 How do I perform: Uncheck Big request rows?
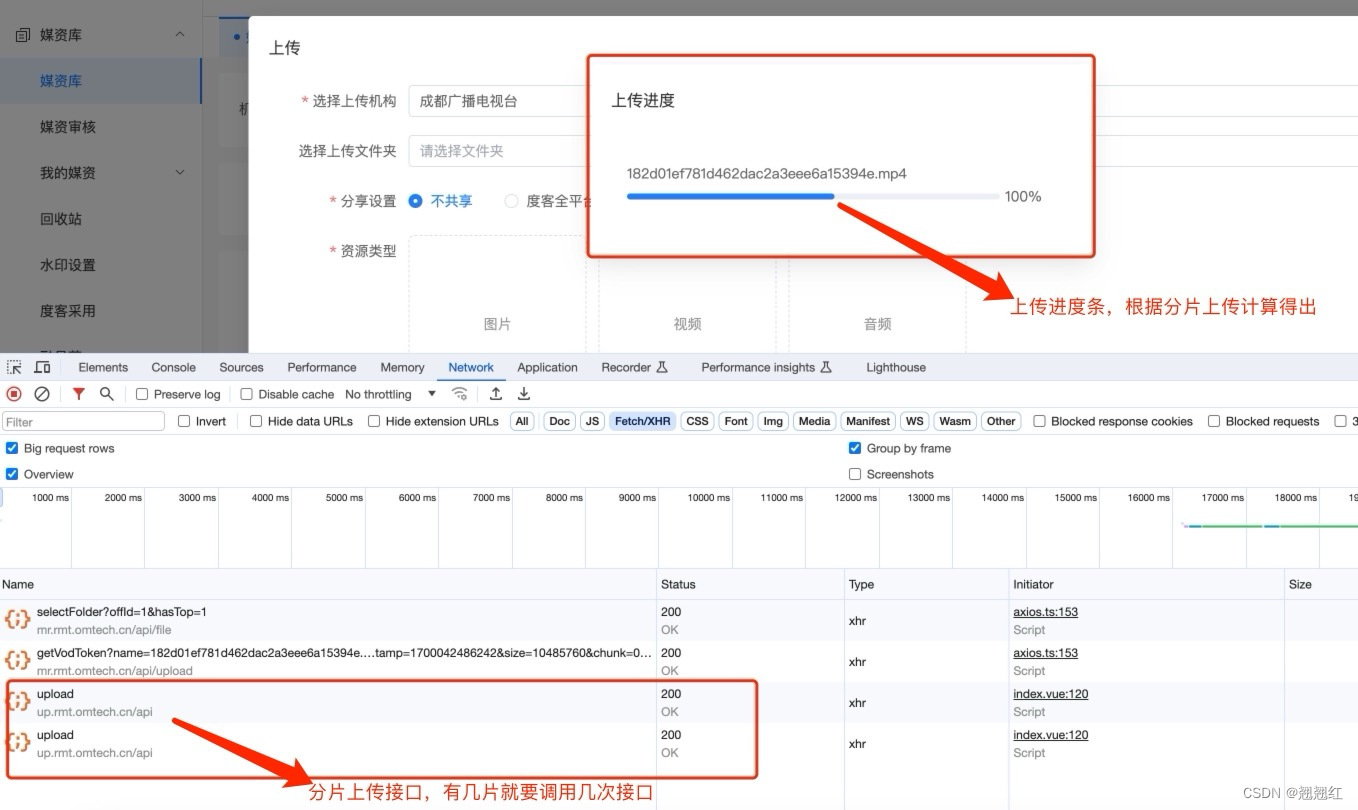[12, 448]
